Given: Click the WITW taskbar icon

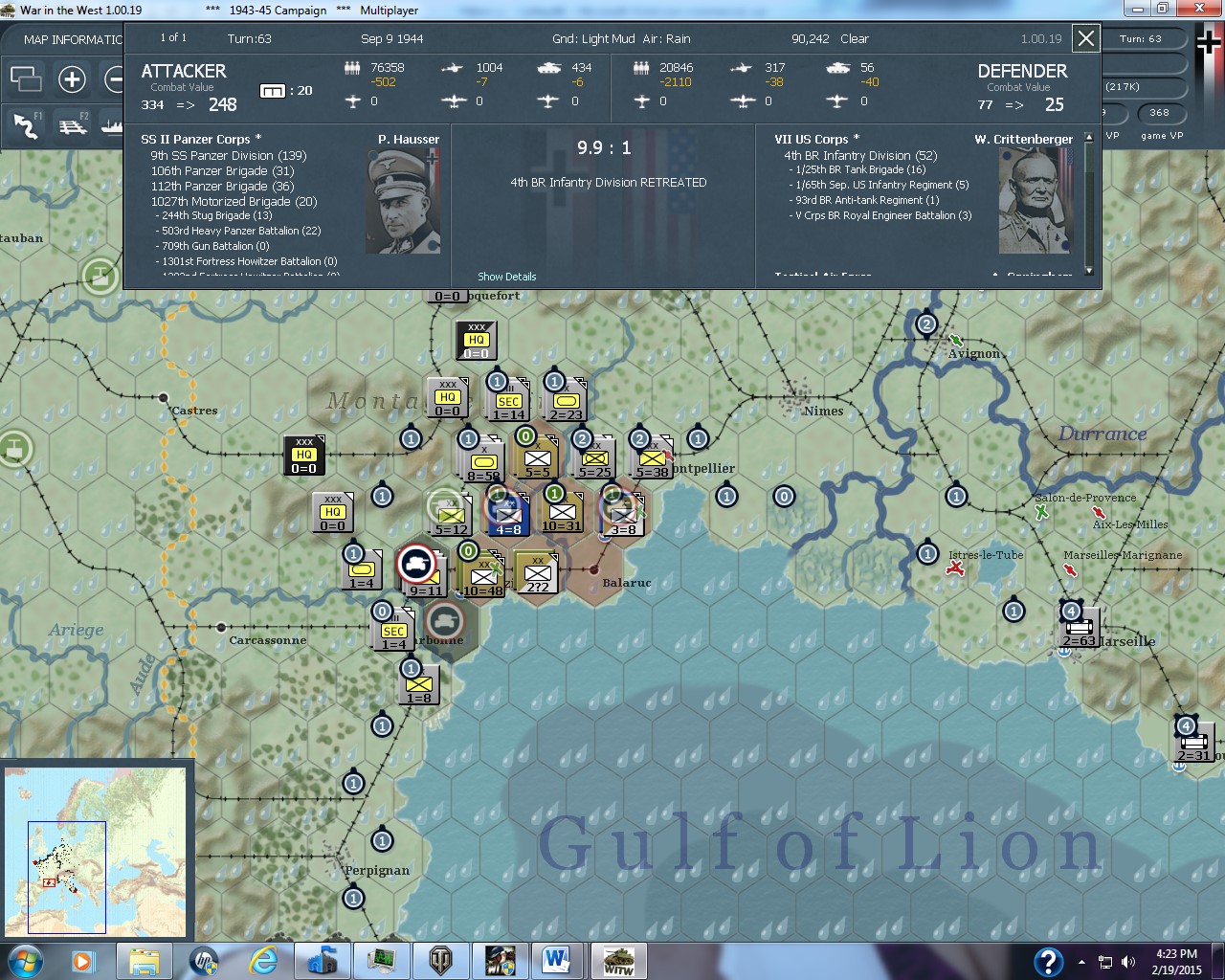Looking at the screenshot, I should click(618, 961).
